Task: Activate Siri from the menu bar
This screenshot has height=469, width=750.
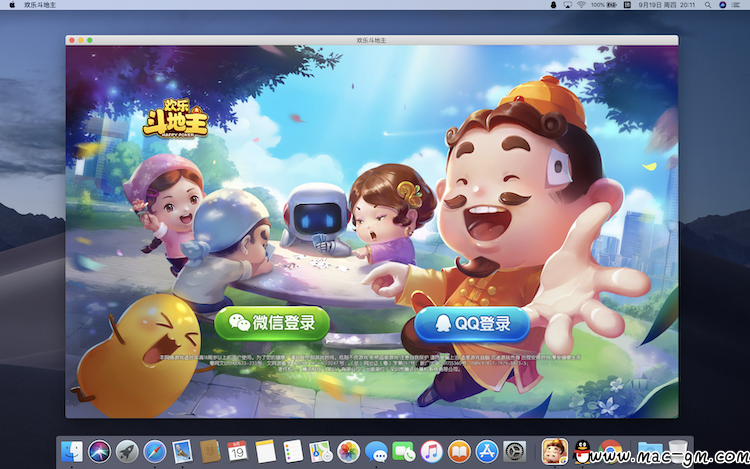Action: pos(723,5)
